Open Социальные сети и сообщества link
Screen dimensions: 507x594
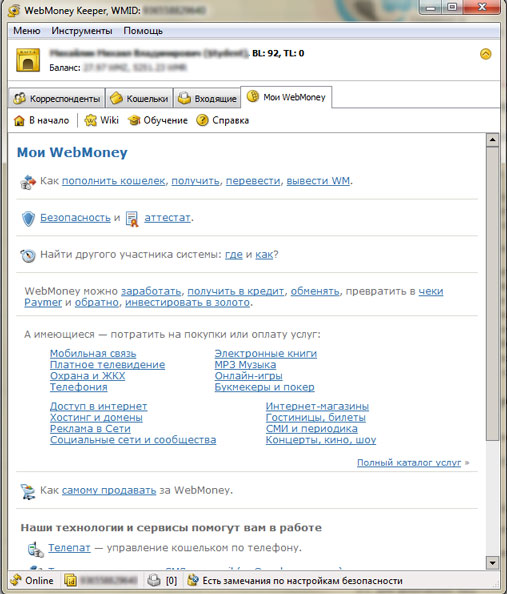pyautogui.click(x=133, y=440)
